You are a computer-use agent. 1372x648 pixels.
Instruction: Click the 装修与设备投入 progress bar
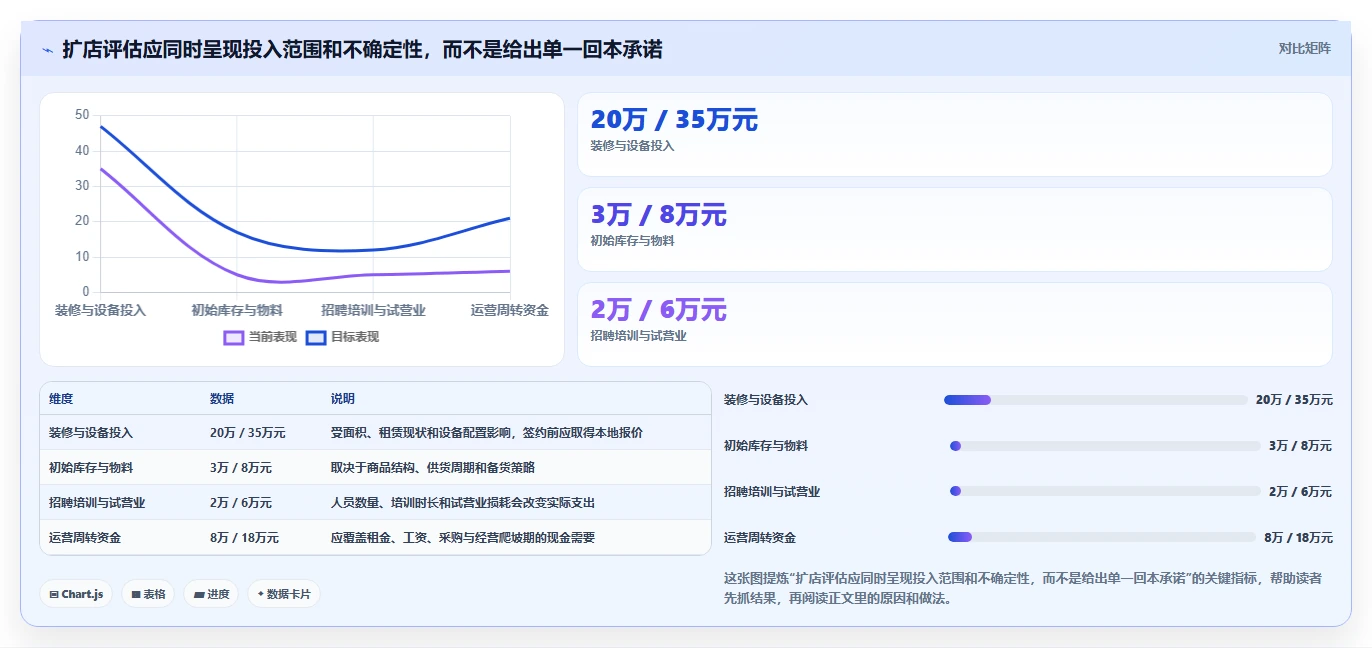pos(1096,400)
